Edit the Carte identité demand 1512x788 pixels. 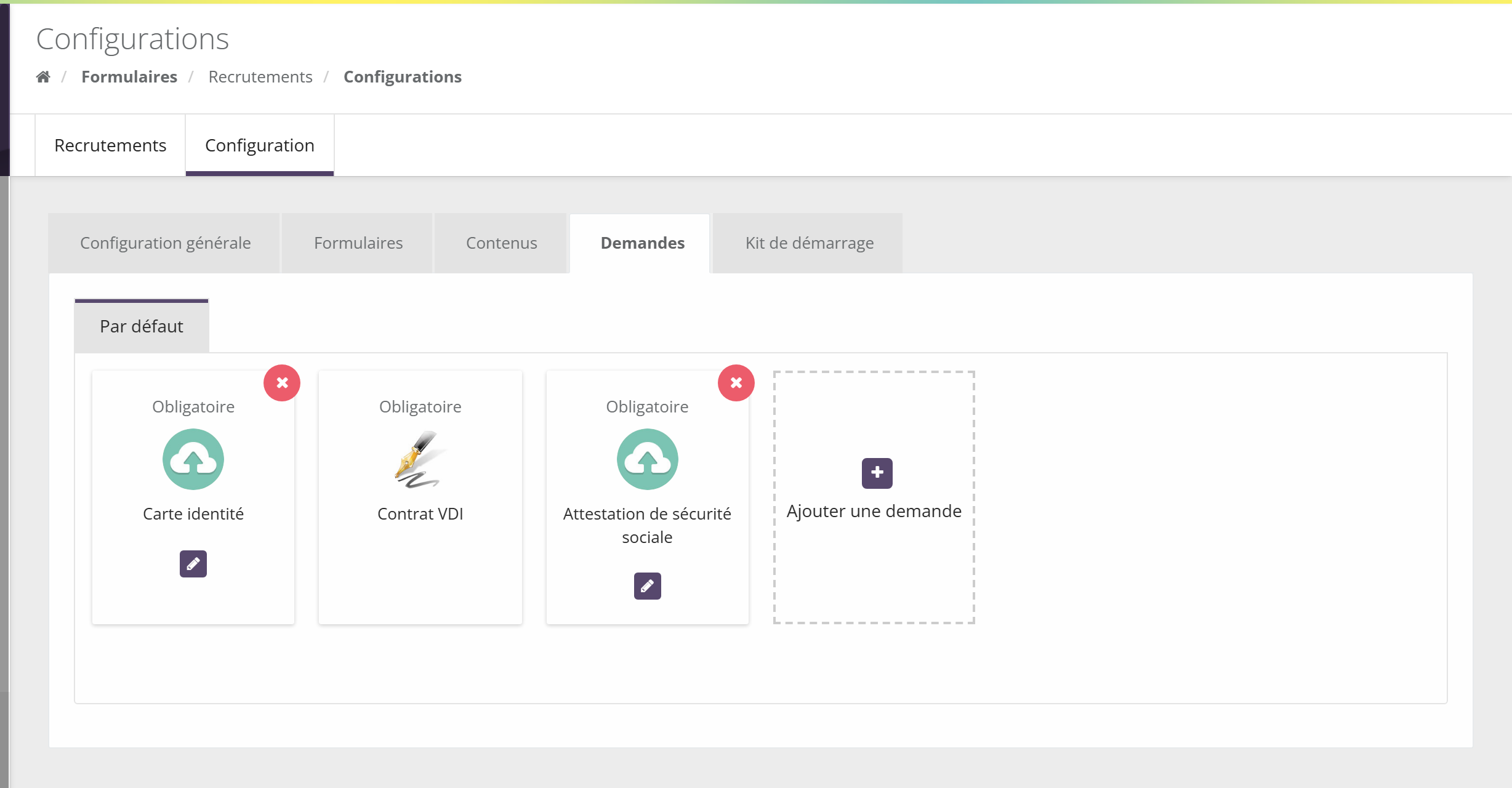[193, 564]
